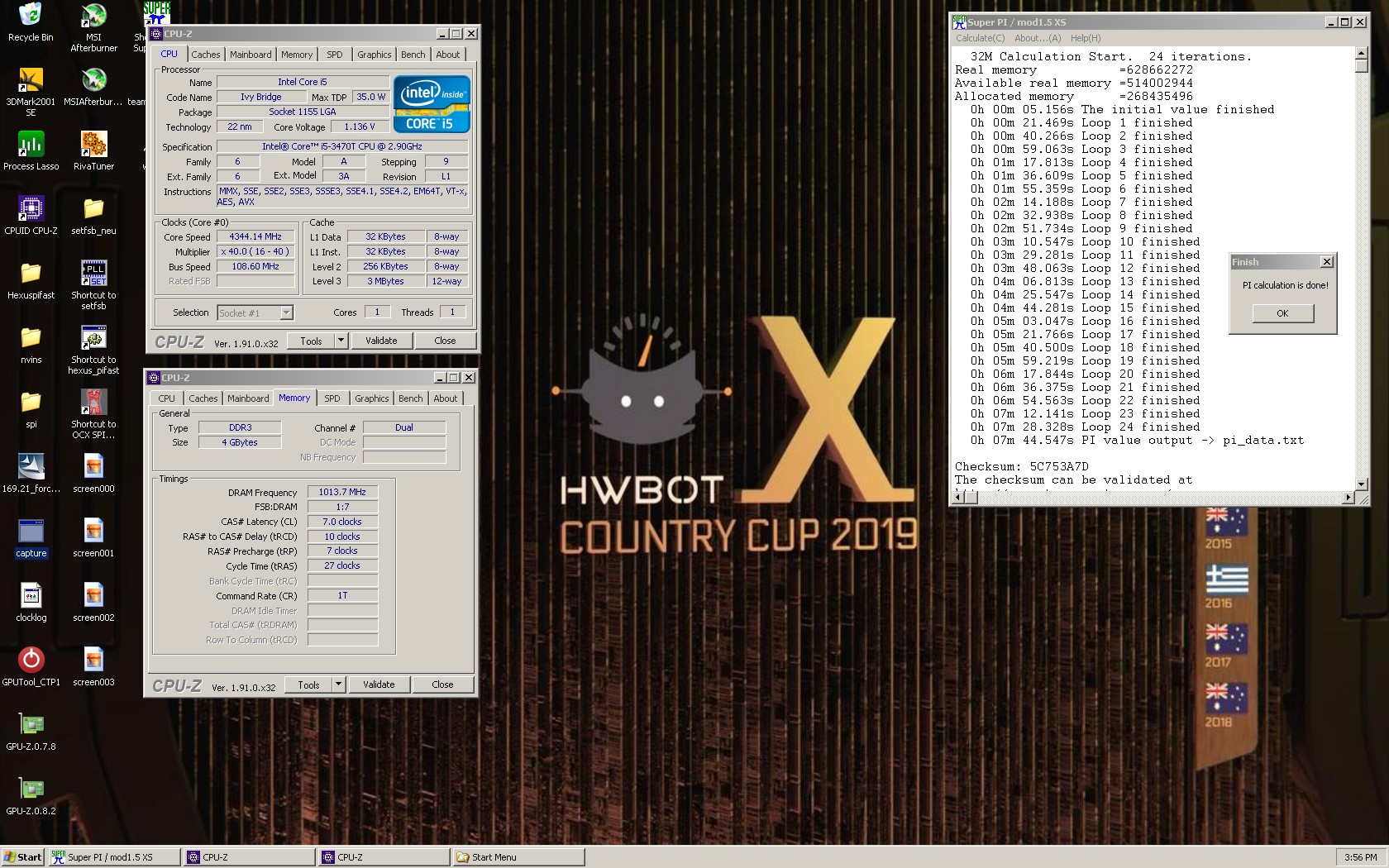Open About tab in upper CPU-Z
This screenshot has width=1389, height=868.
[448, 55]
